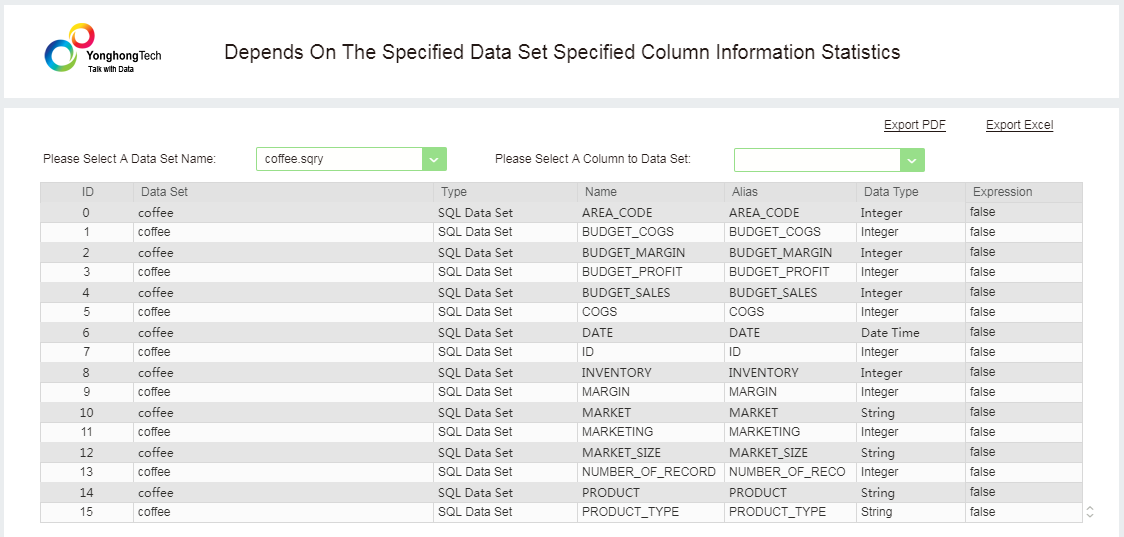1124x537 pixels.
Task: Click the table scroll arrows at bottom right
Action: pyautogui.click(x=1090, y=512)
